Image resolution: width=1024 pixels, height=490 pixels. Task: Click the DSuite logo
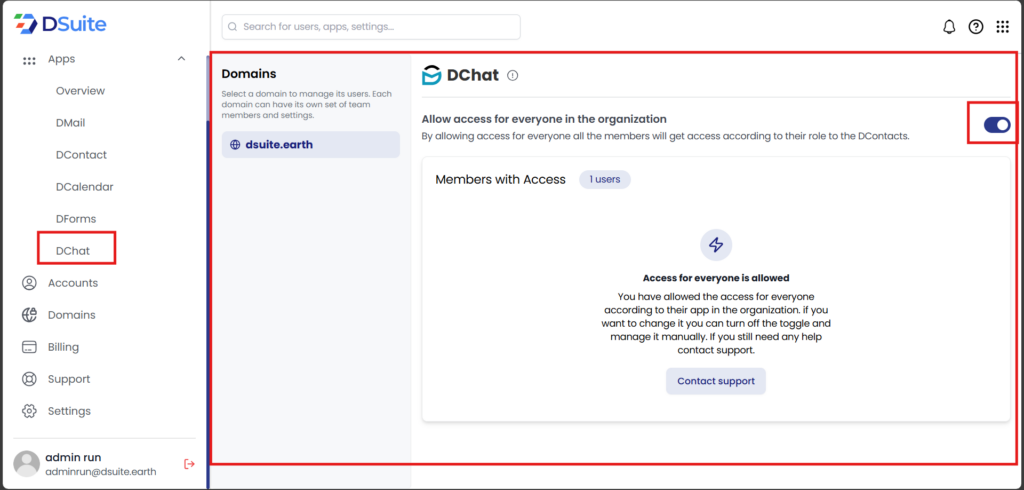click(60, 24)
